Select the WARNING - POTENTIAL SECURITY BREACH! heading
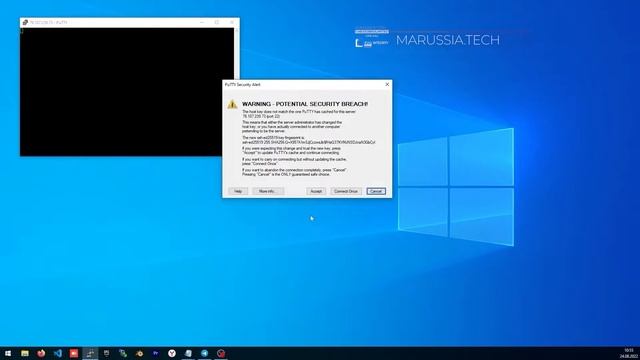The width and height of the screenshot is (640, 360). [x=305, y=104]
